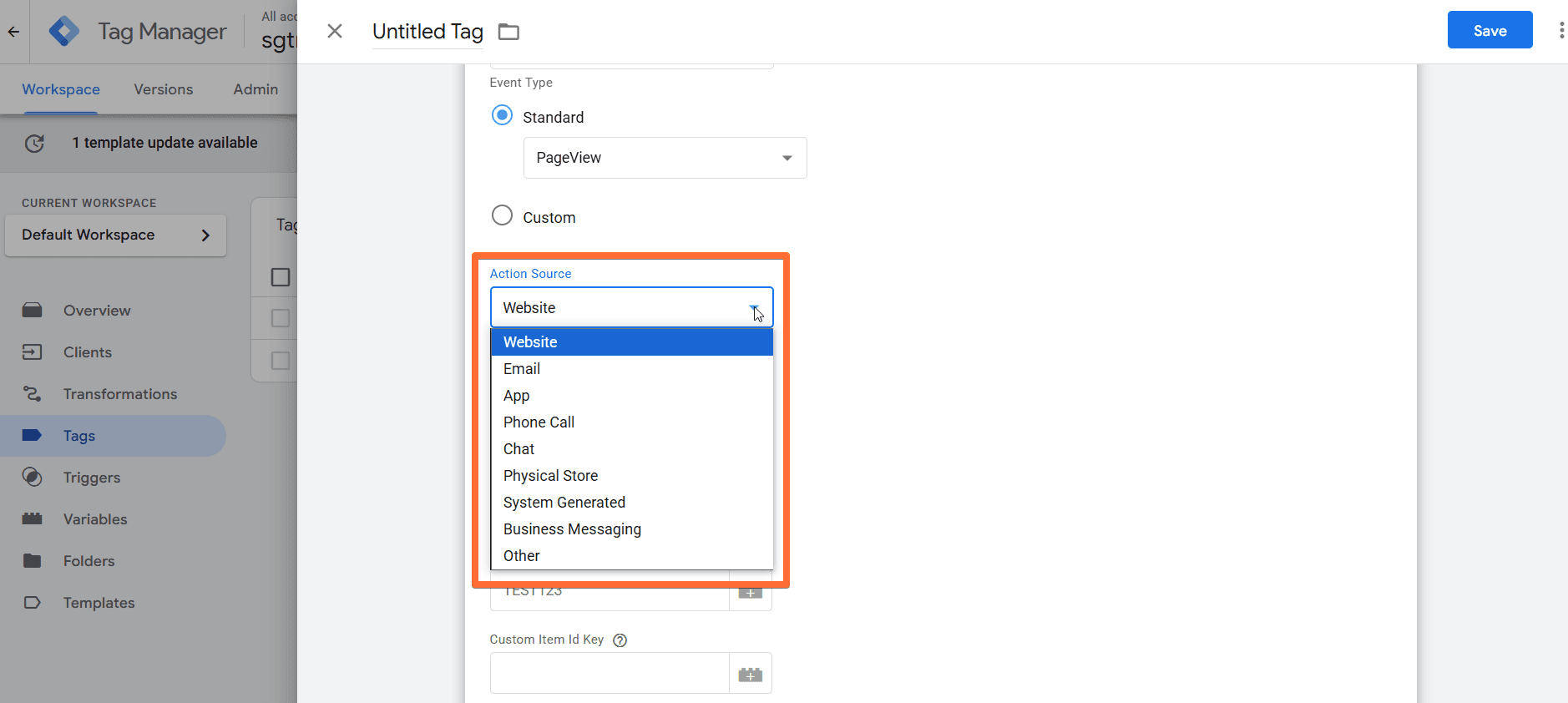Viewport: 1568px width, 703px height.
Task: Click the Folders sidebar icon
Action: click(33, 561)
